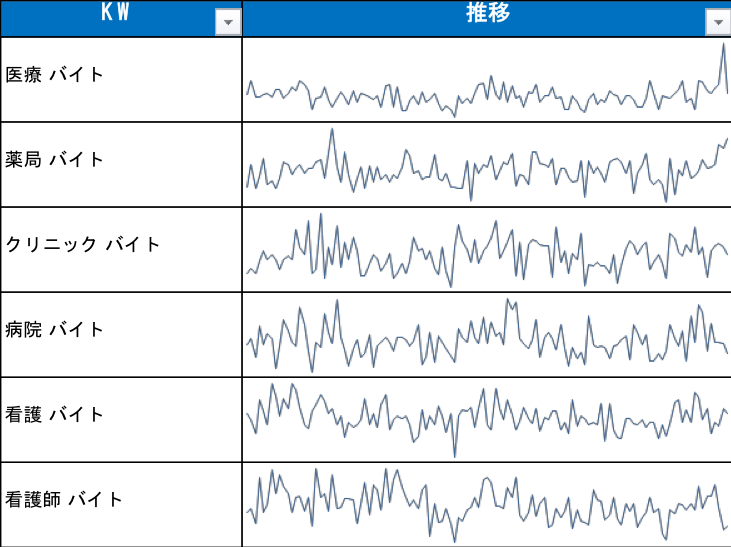Select the 看護師 バイト trend sparkline
Viewport: 731px width, 547px height.
click(486, 498)
